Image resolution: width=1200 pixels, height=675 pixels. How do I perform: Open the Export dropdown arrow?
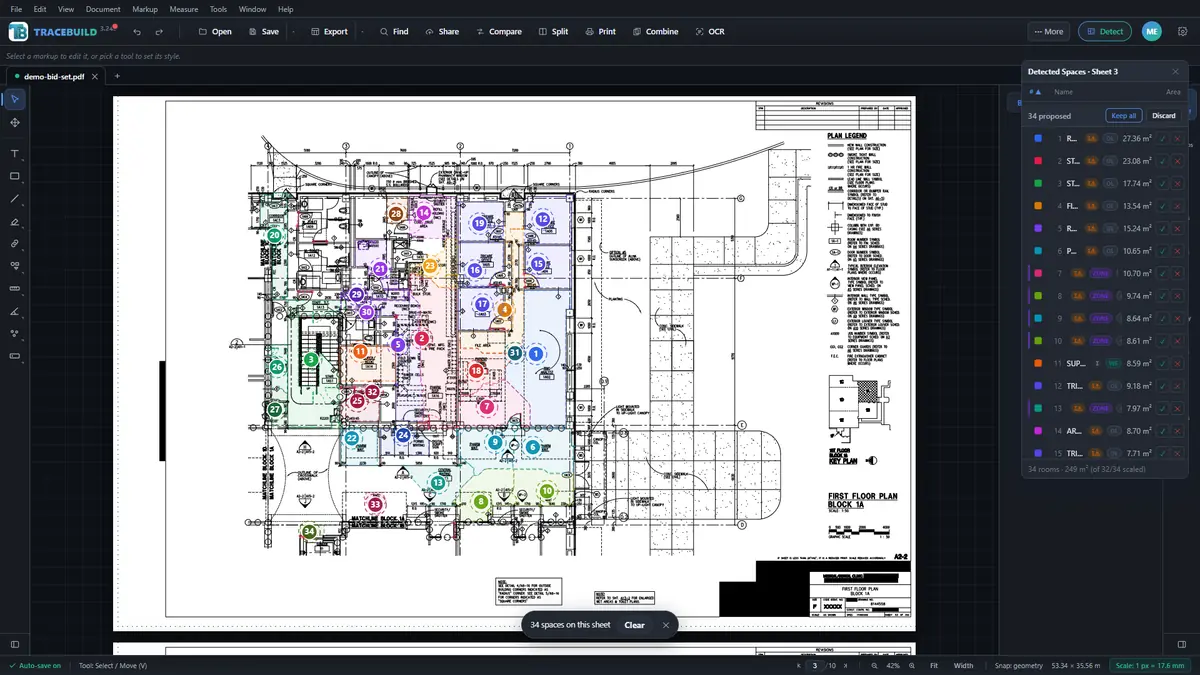(361, 32)
